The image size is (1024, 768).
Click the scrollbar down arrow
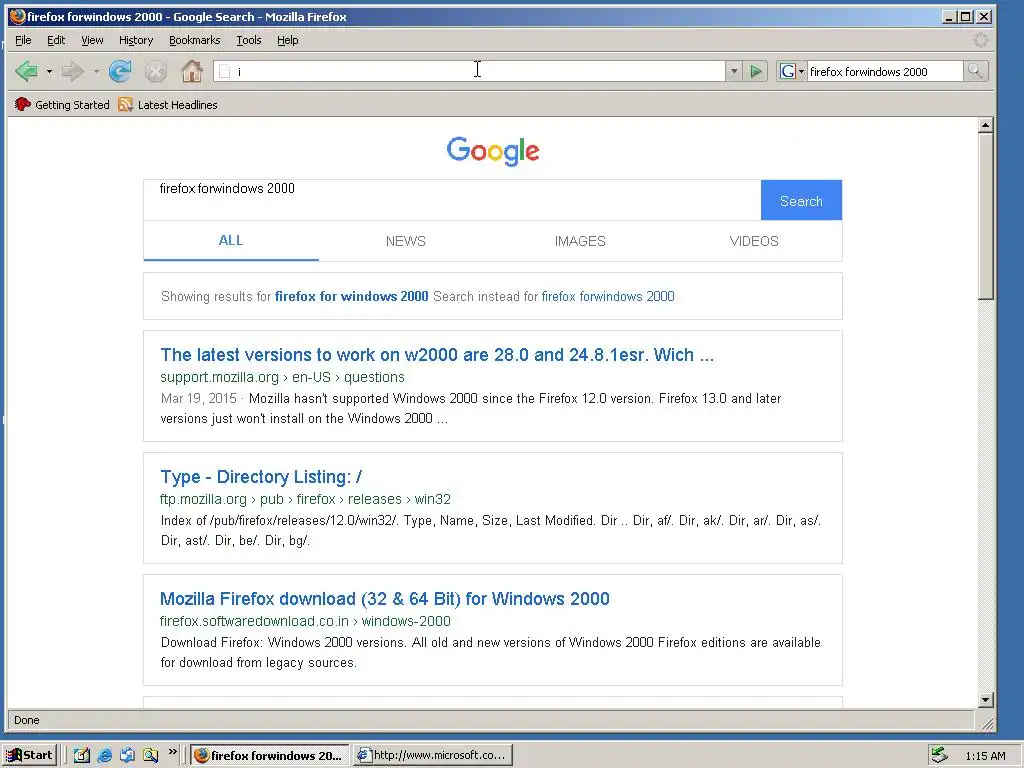point(986,700)
